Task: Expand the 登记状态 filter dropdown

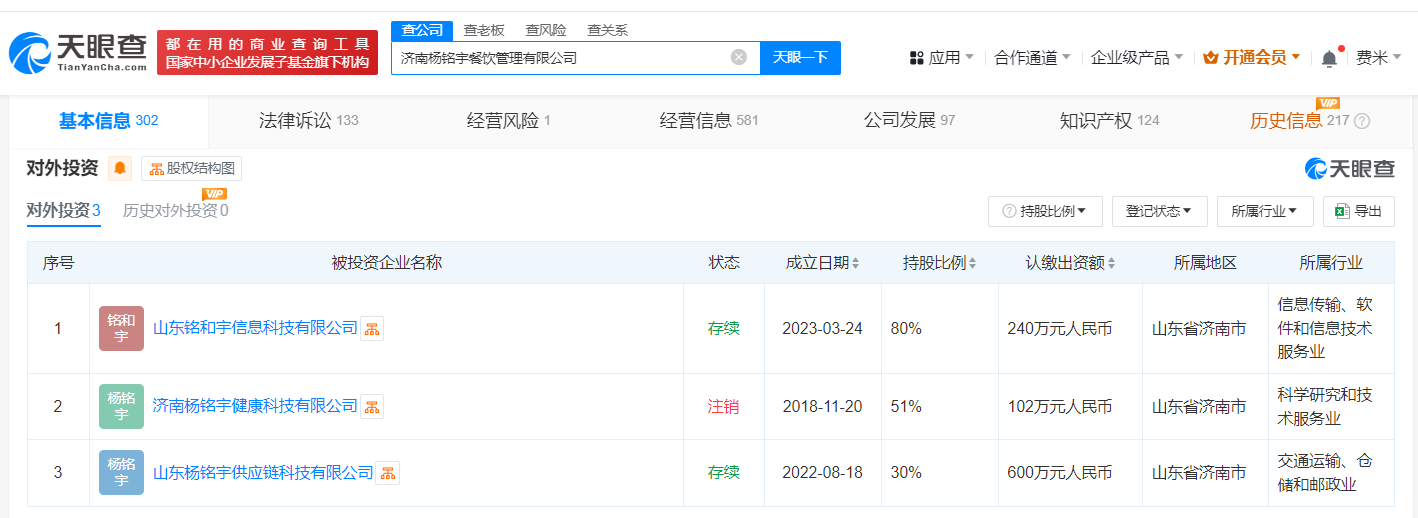Action: coord(1159,211)
